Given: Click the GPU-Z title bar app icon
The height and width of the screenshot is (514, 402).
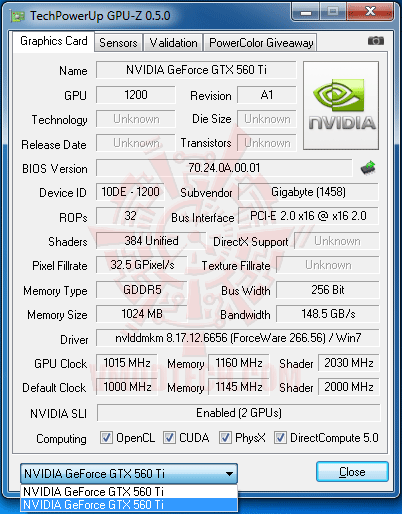Looking at the screenshot, I should (18, 16).
